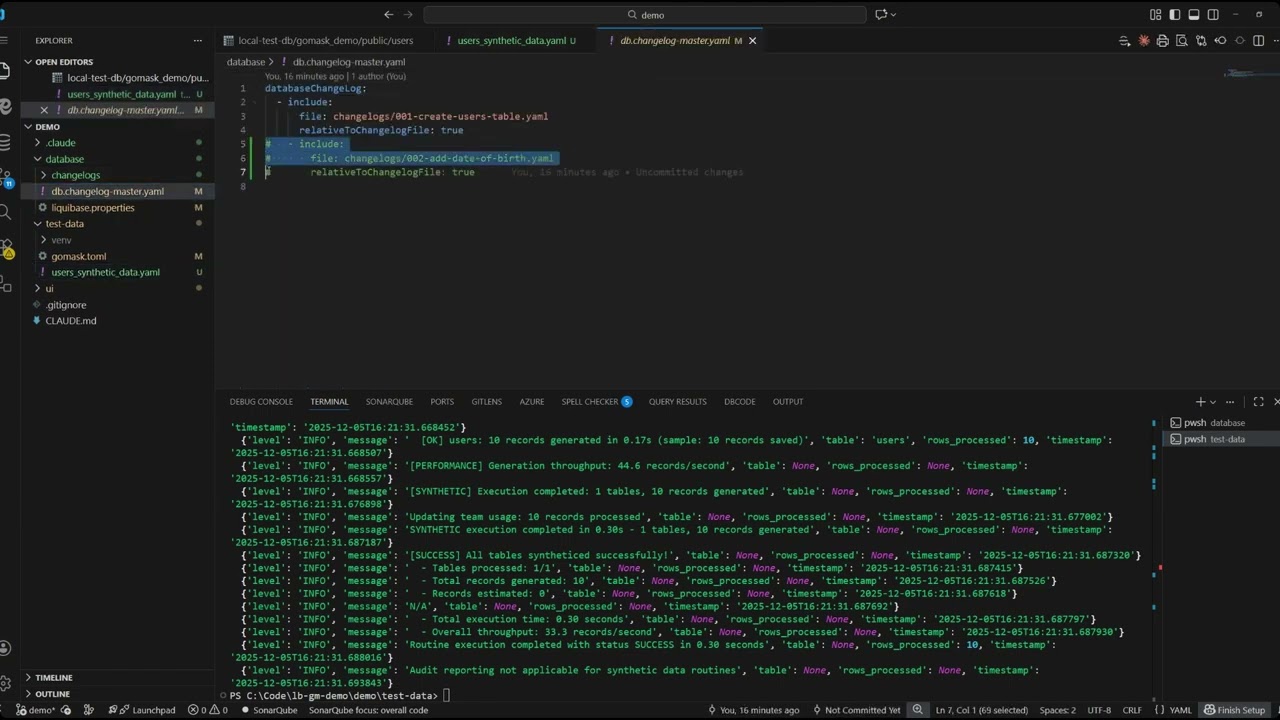Click the run-lines icon in editor toolbar
The image size is (1280, 720).
click(1124, 41)
